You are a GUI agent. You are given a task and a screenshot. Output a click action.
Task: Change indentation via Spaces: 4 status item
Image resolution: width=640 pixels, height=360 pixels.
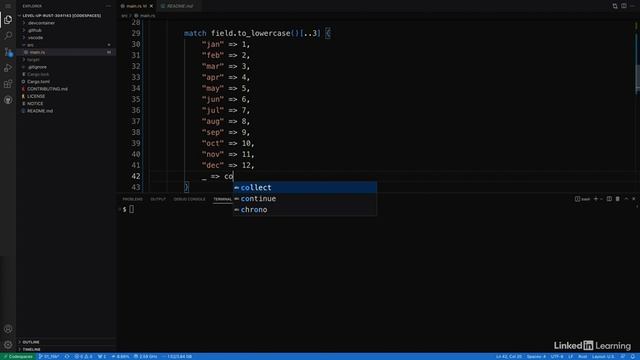tap(536, 357)
